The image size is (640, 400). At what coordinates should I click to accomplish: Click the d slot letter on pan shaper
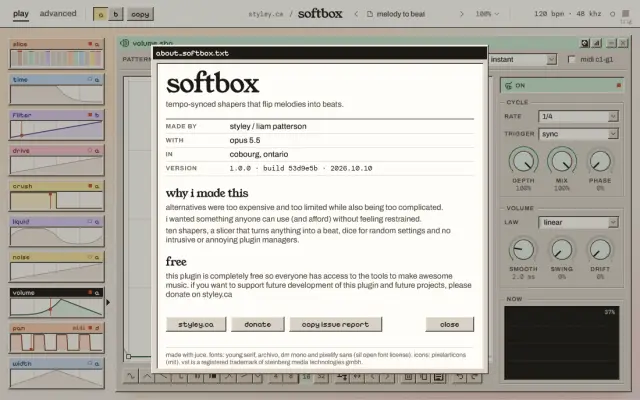97,328
